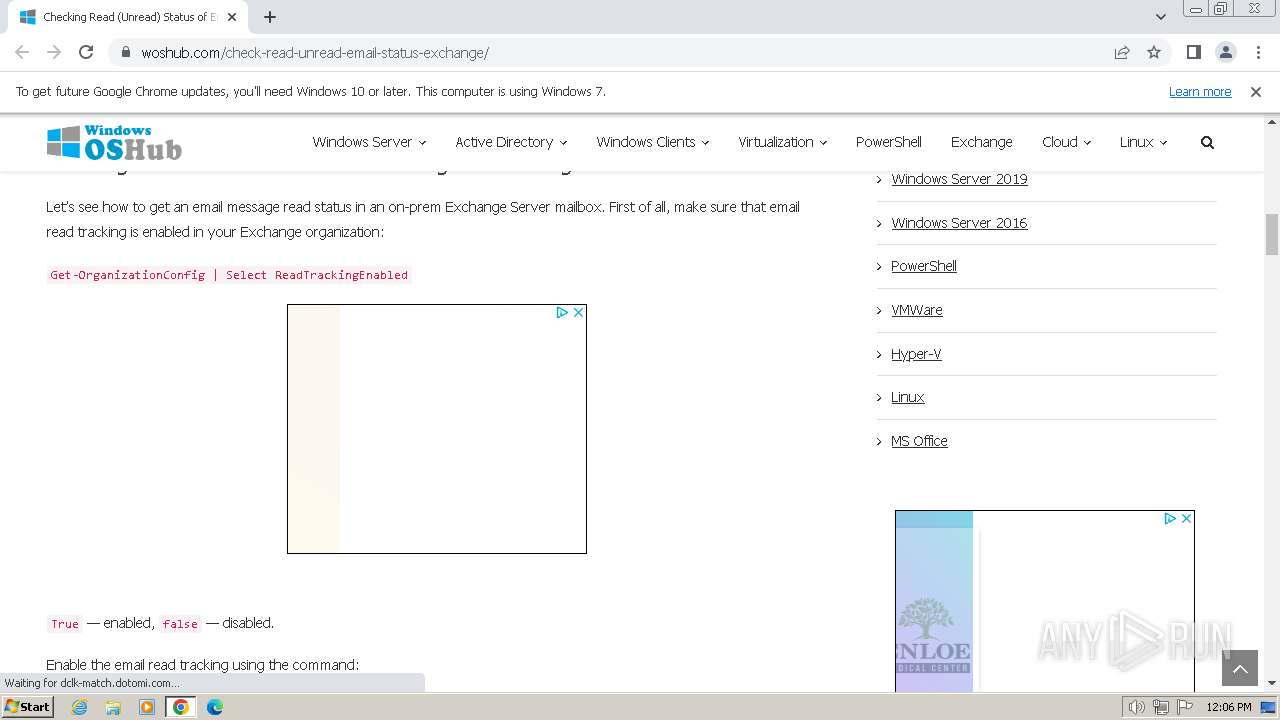
Task: Click the Chrome taskbar icon
Action: click(181, 707)
